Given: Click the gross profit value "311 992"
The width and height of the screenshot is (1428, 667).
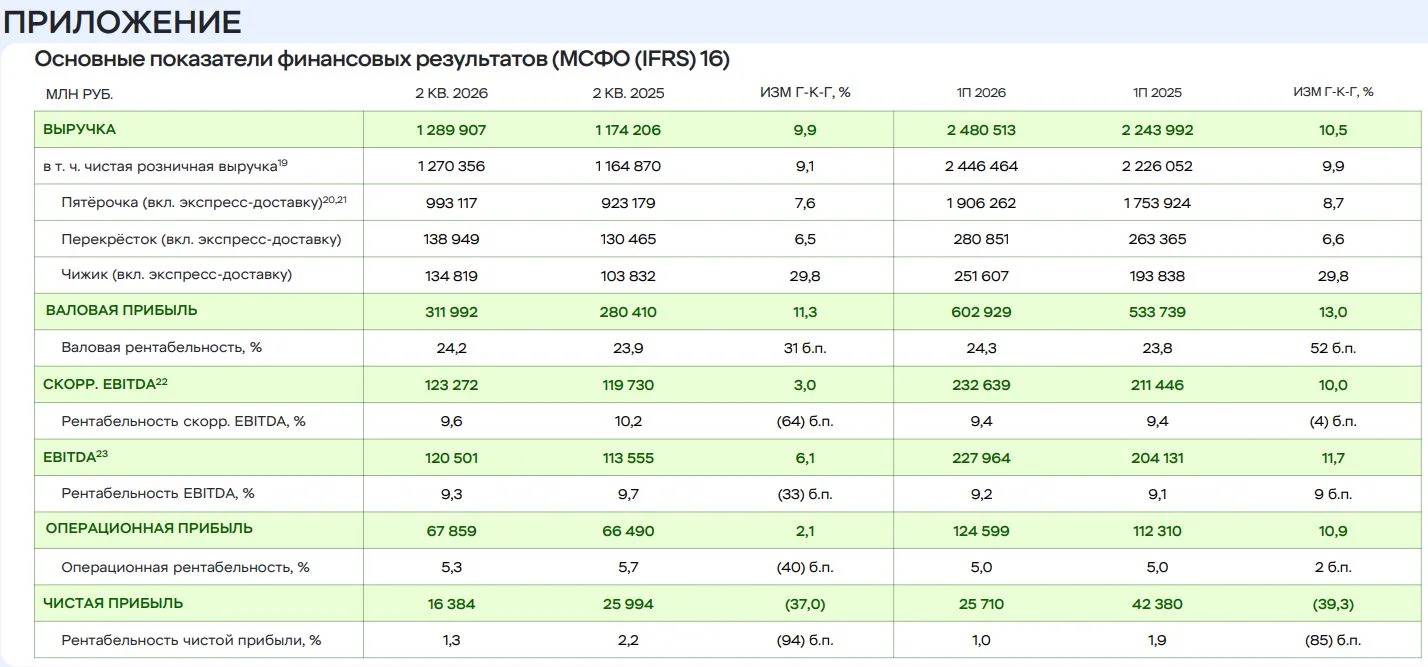Looking at the screenshot, I should 452,312.
